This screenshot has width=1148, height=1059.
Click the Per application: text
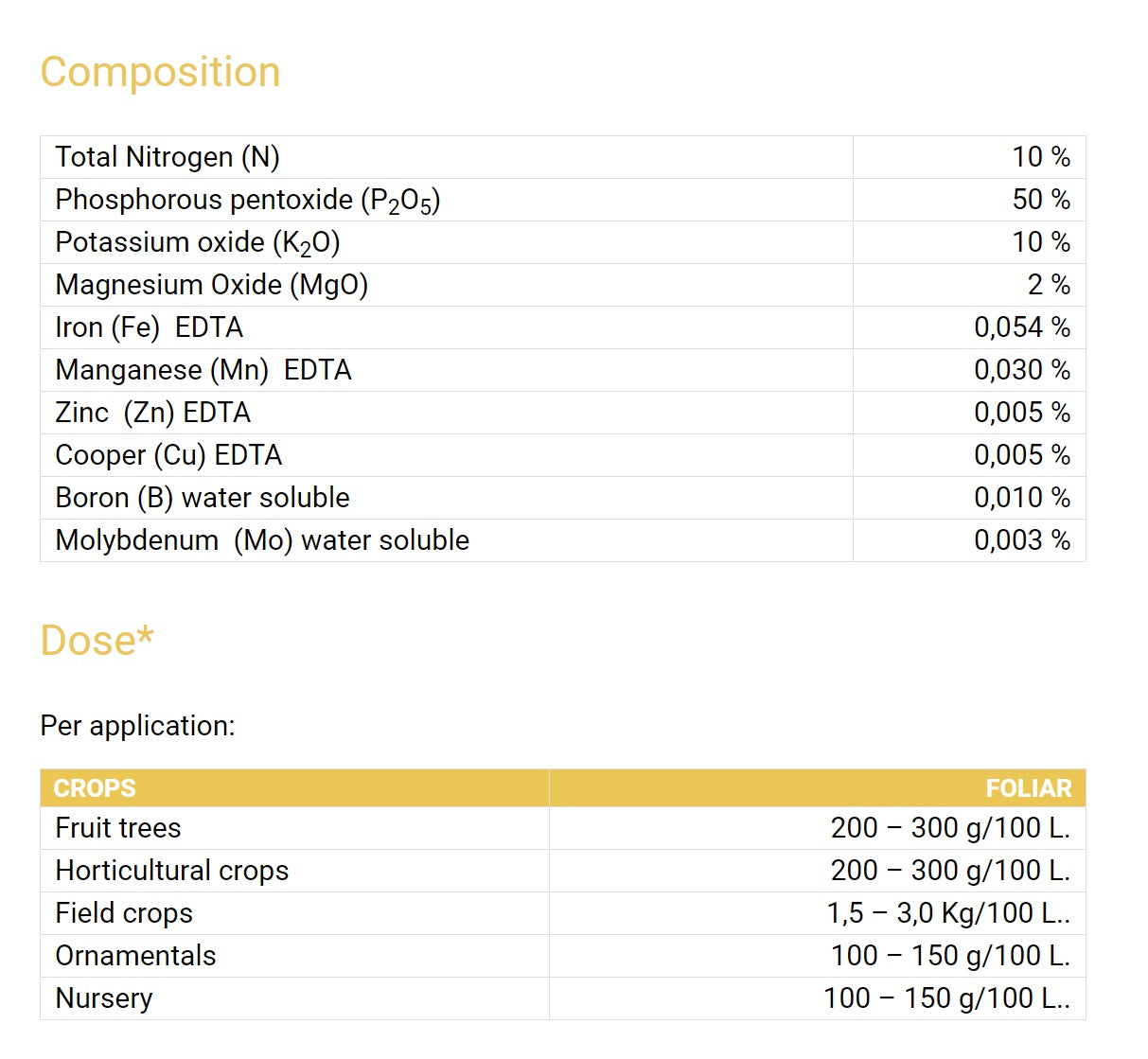pos(137,726)
